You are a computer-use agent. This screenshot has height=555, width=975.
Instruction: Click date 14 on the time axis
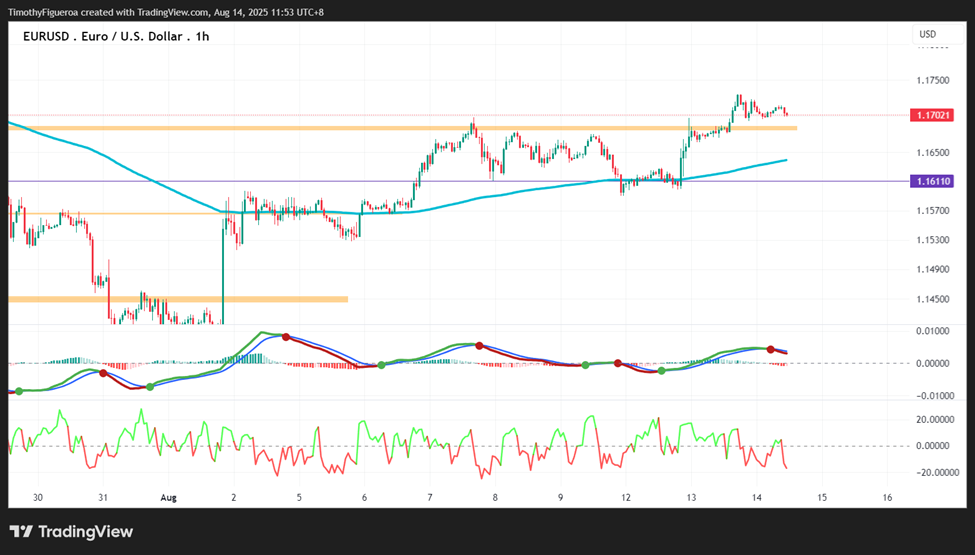point(757,498)
